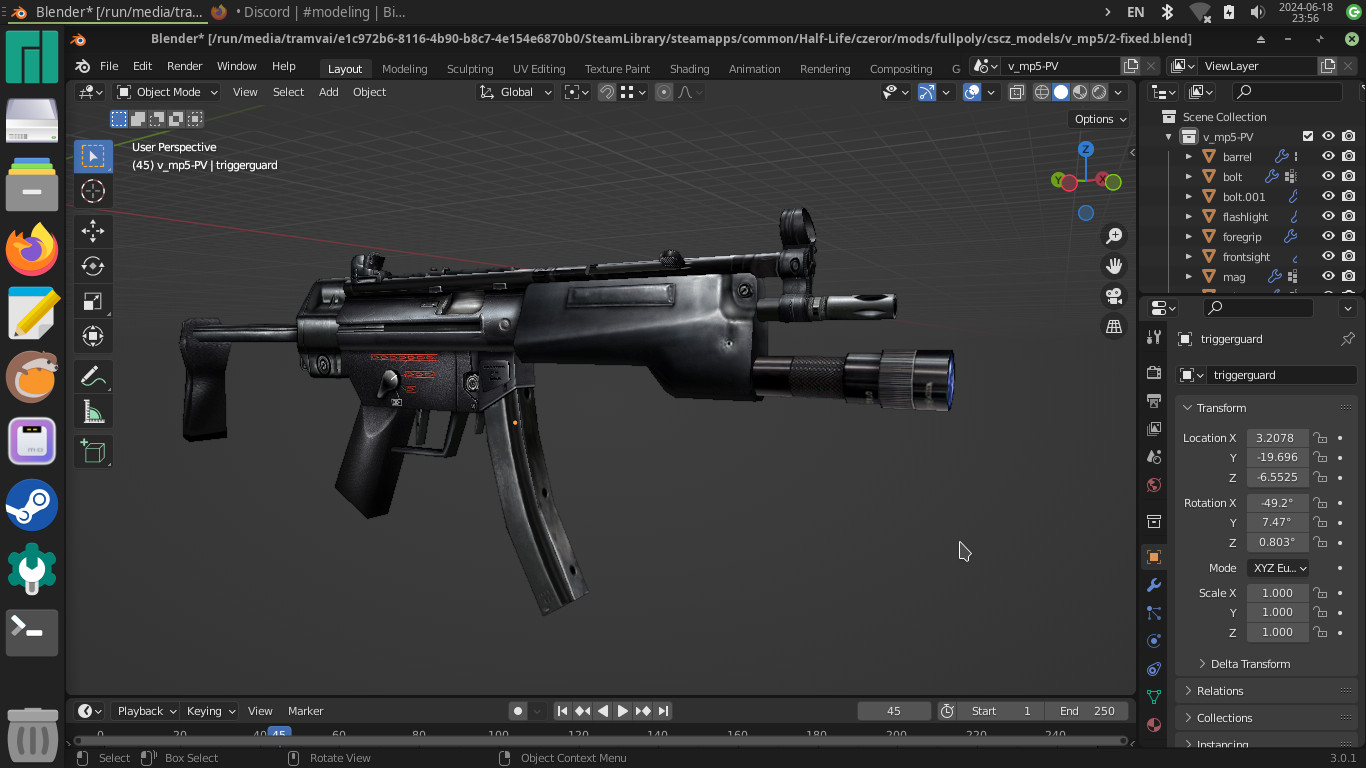Hide the bolt object in viewport
This screenshot has height=768, width=1366.
(x=1328, y=176)
